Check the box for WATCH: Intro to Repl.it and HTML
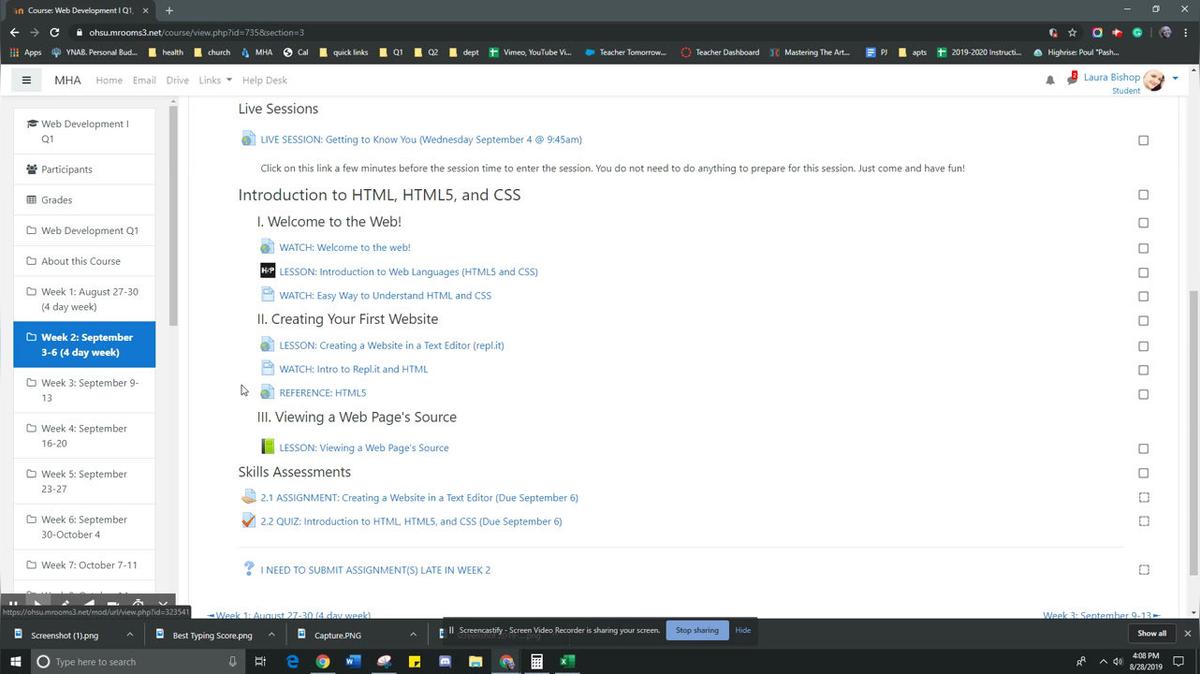 1144,370
